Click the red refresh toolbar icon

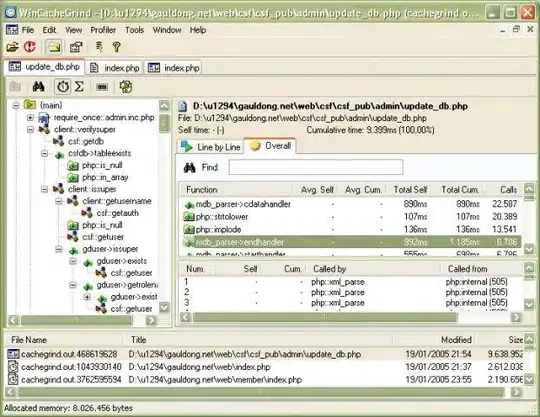point(30,47)
